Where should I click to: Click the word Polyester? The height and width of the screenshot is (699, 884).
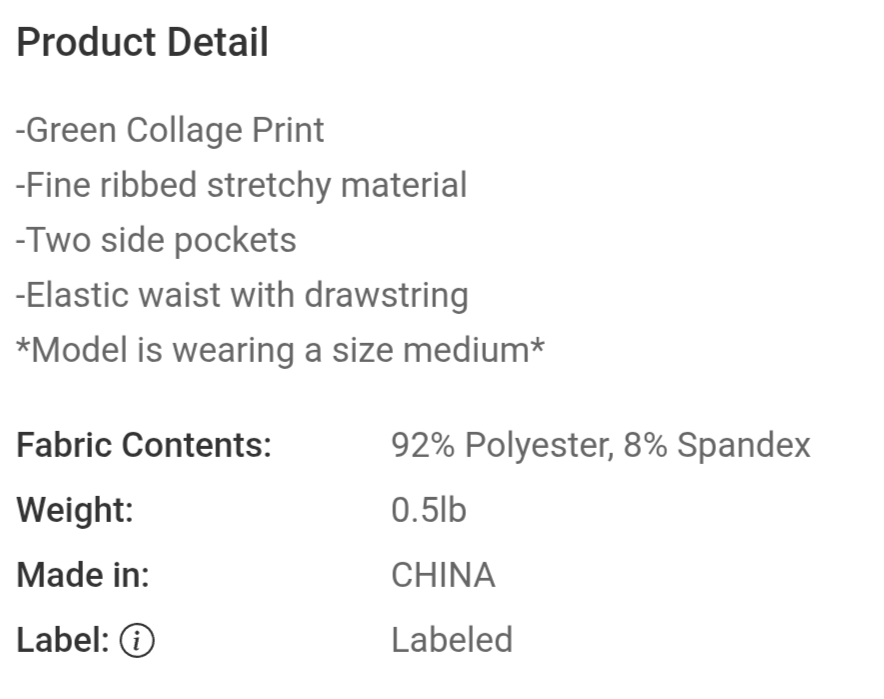540,446
